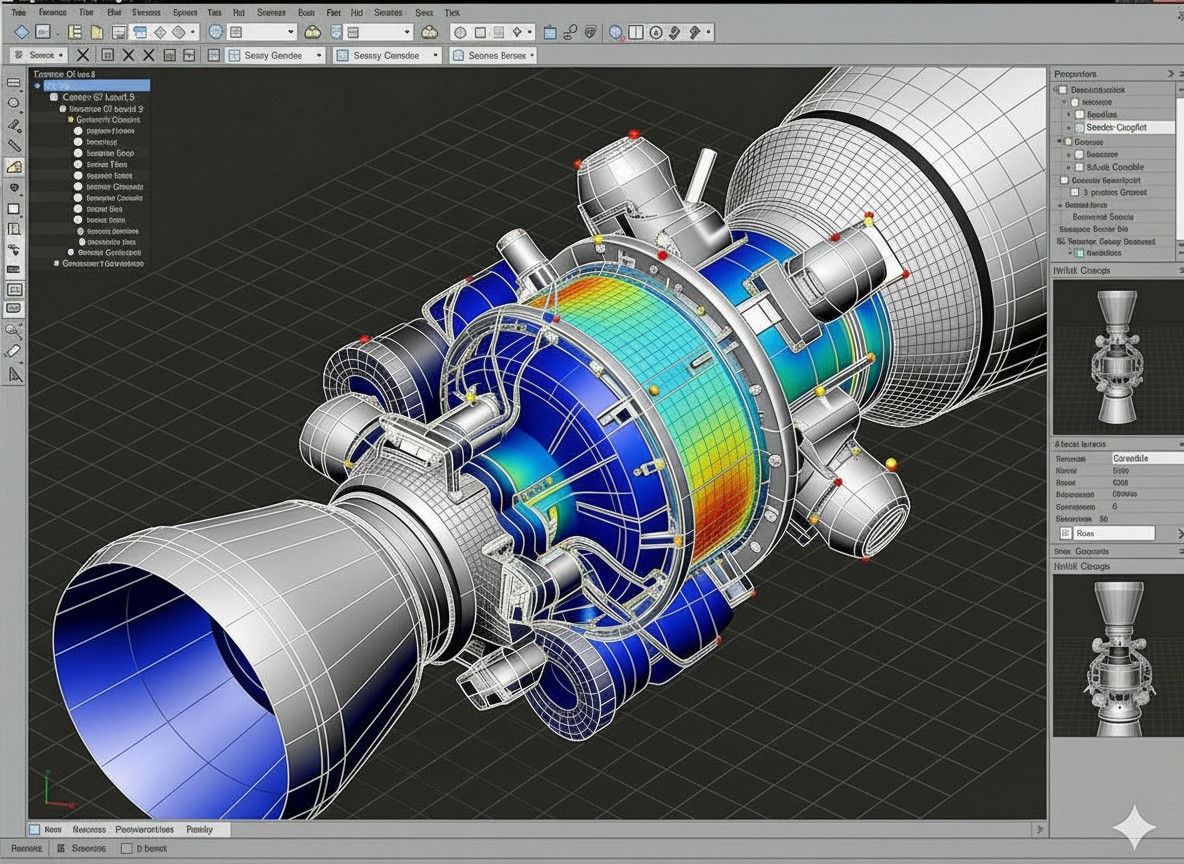The width and height of the screenshot is (1184, 864).
Task: Click the blue diamond icon in the top toolbar
Action: 22,32
